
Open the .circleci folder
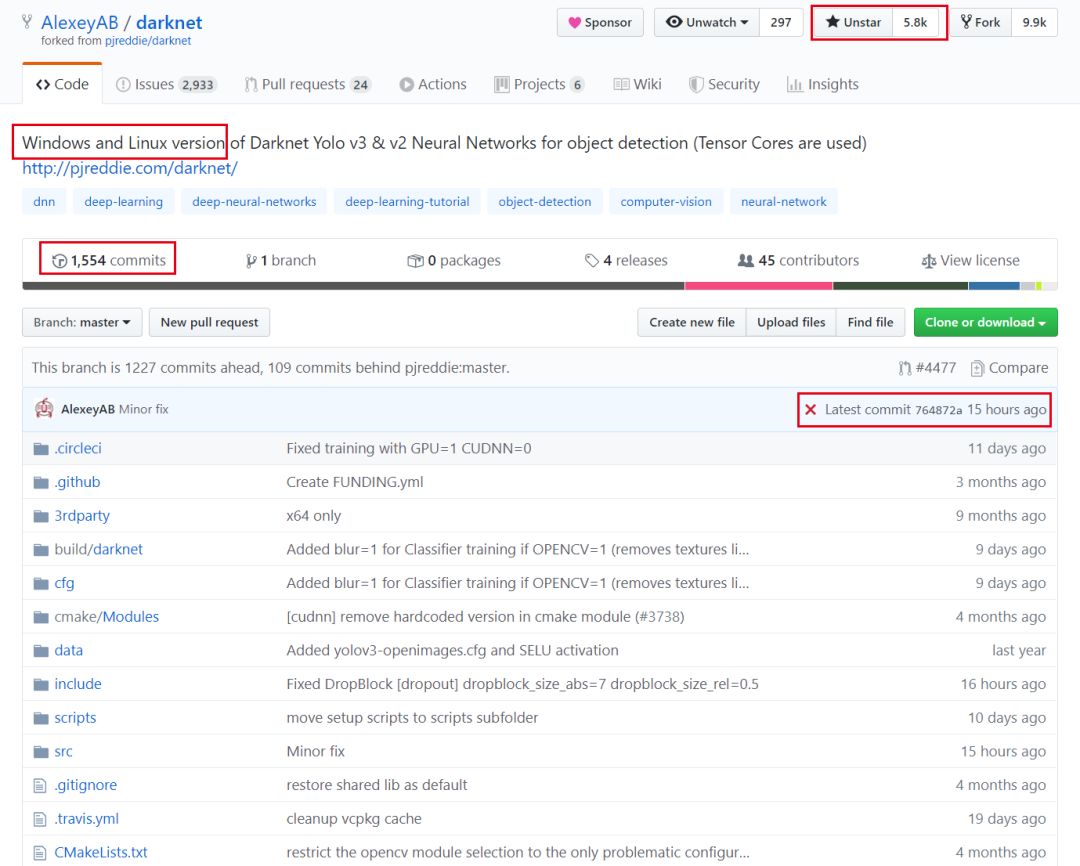point(78,449)
